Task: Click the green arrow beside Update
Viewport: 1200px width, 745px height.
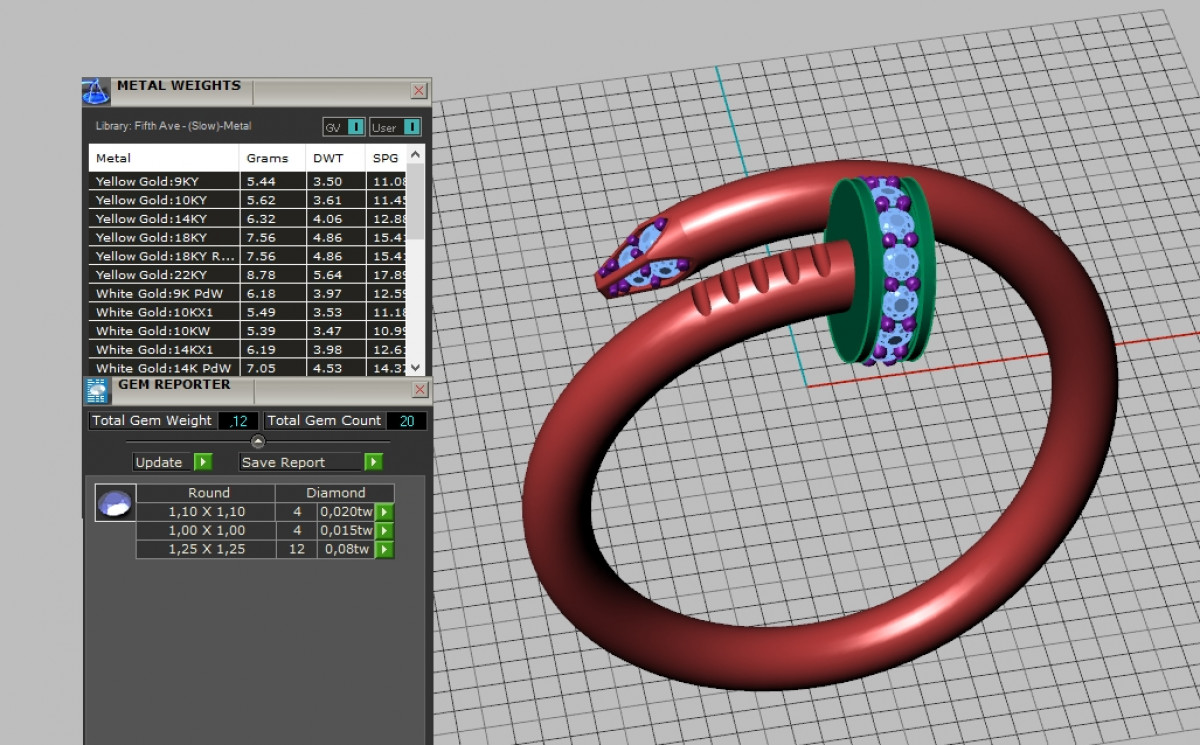Action: pyautogui.click(x=203, y=462)
